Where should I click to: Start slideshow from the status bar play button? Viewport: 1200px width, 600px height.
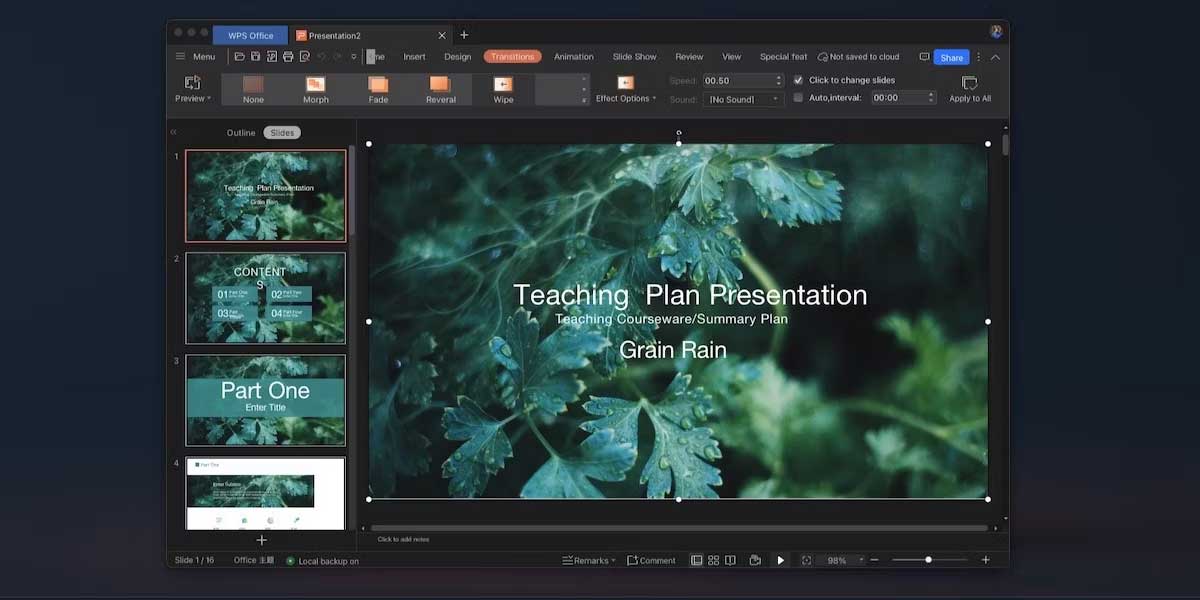781,561
